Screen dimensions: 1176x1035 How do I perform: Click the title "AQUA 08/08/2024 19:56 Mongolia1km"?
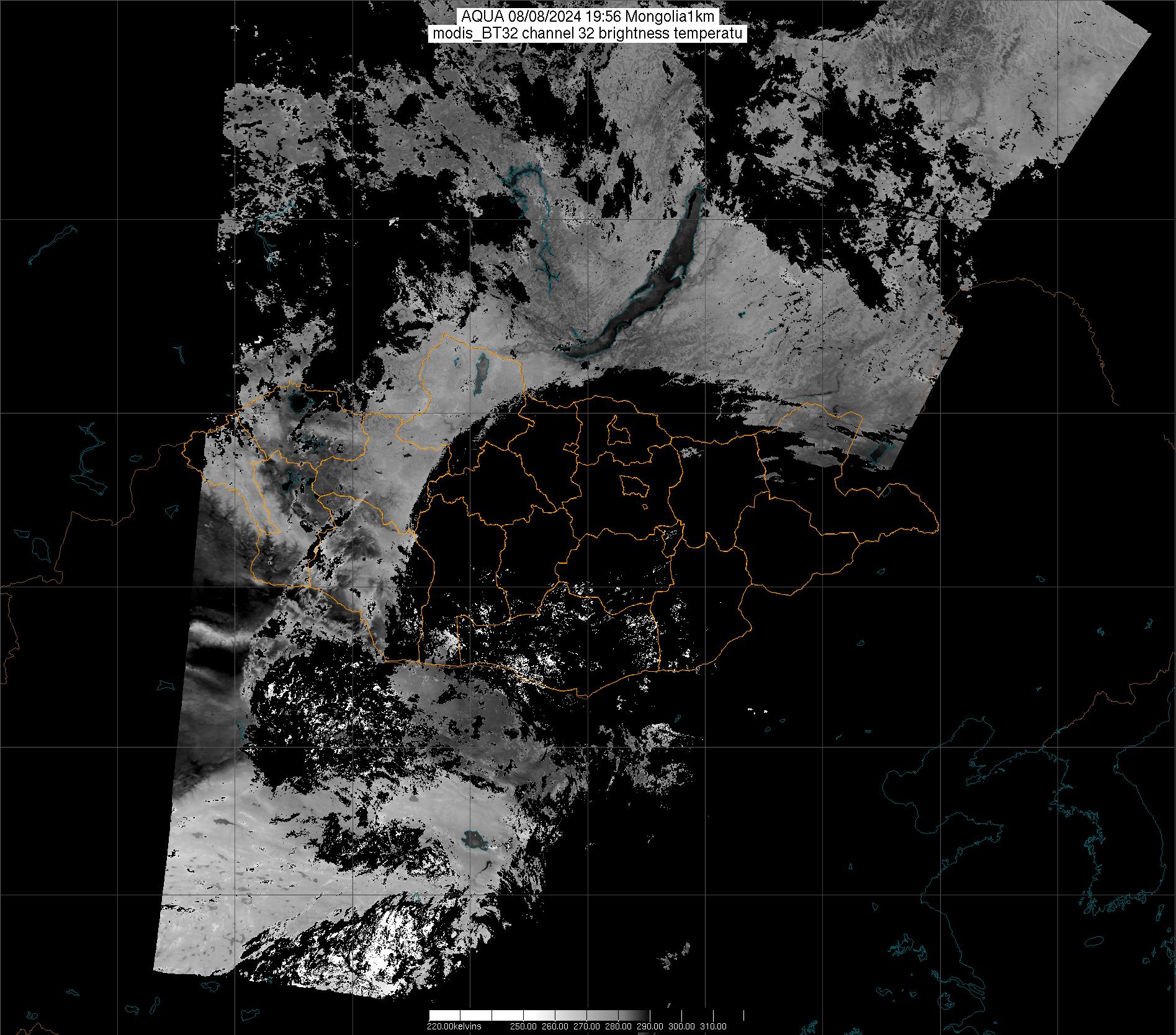coord(588,17)
